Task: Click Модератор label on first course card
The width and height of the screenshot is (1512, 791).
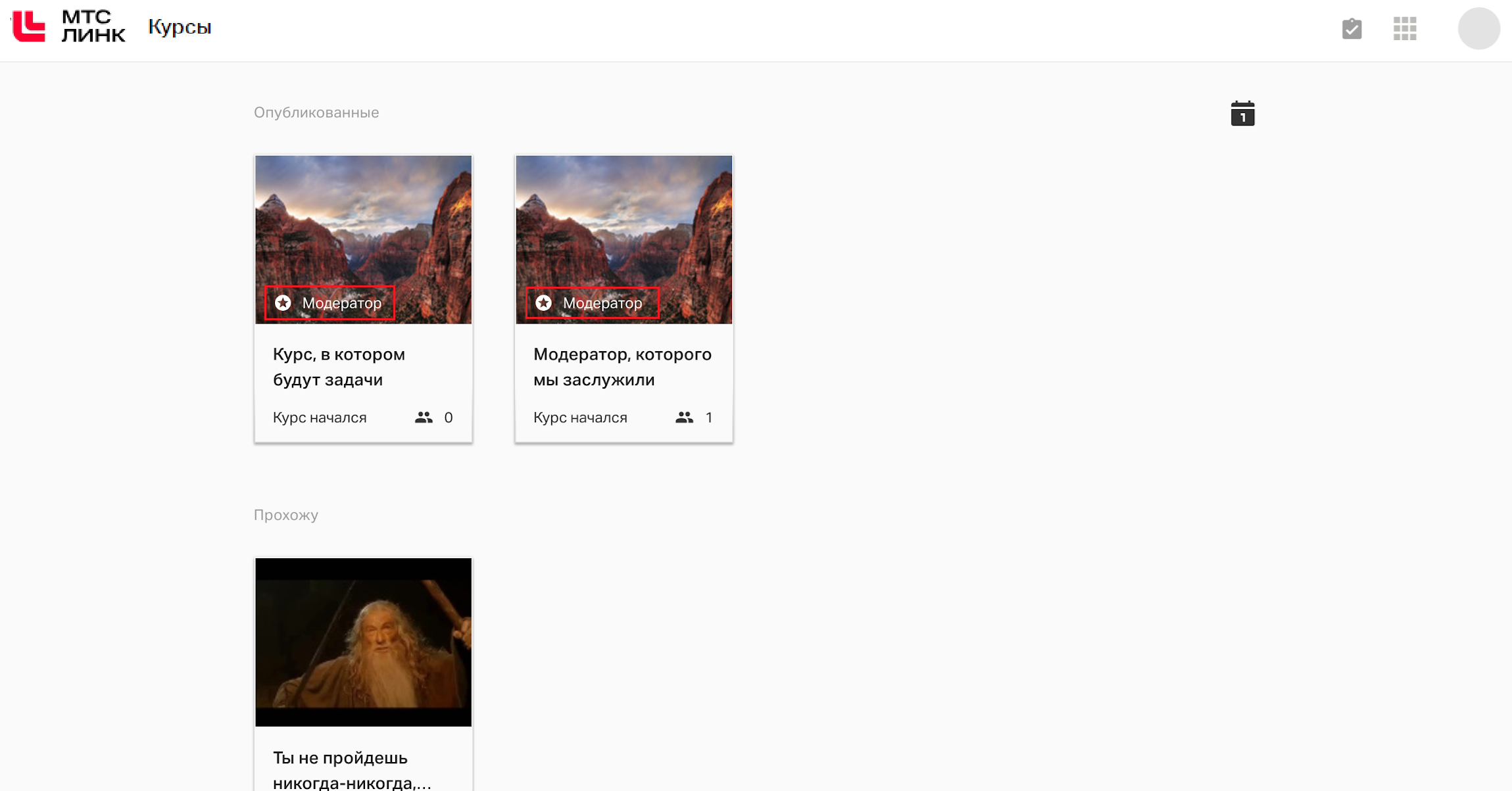Action: pyautogui.click(x=341, y=303)
